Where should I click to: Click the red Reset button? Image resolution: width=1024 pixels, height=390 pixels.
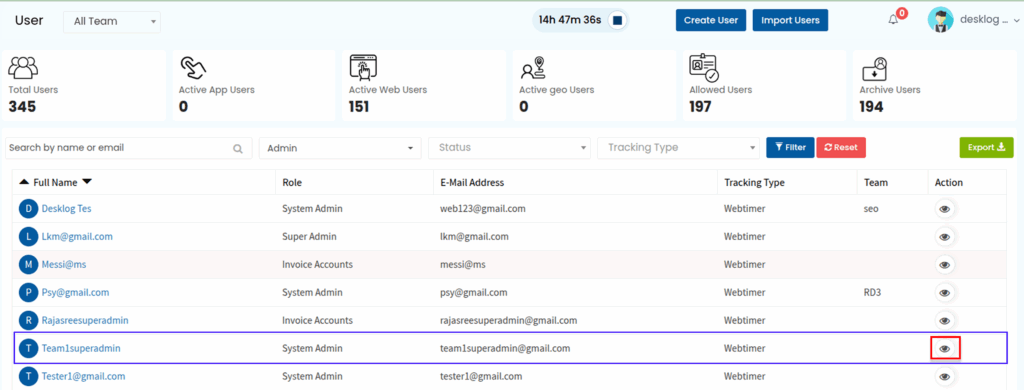841,148
